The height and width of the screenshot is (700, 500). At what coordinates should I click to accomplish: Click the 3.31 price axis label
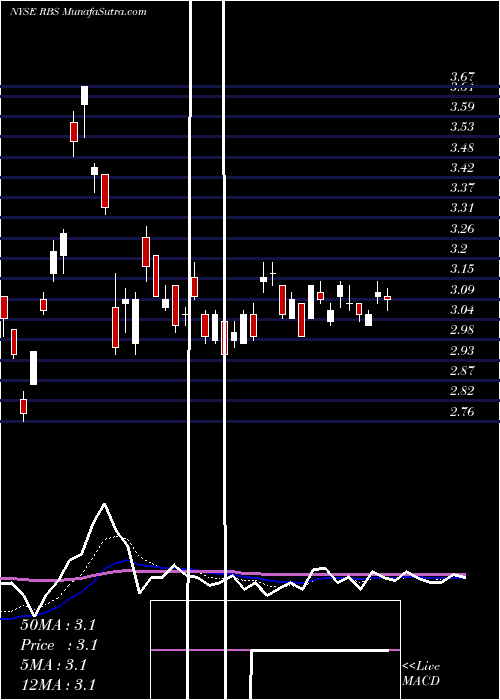click(462, 208)
